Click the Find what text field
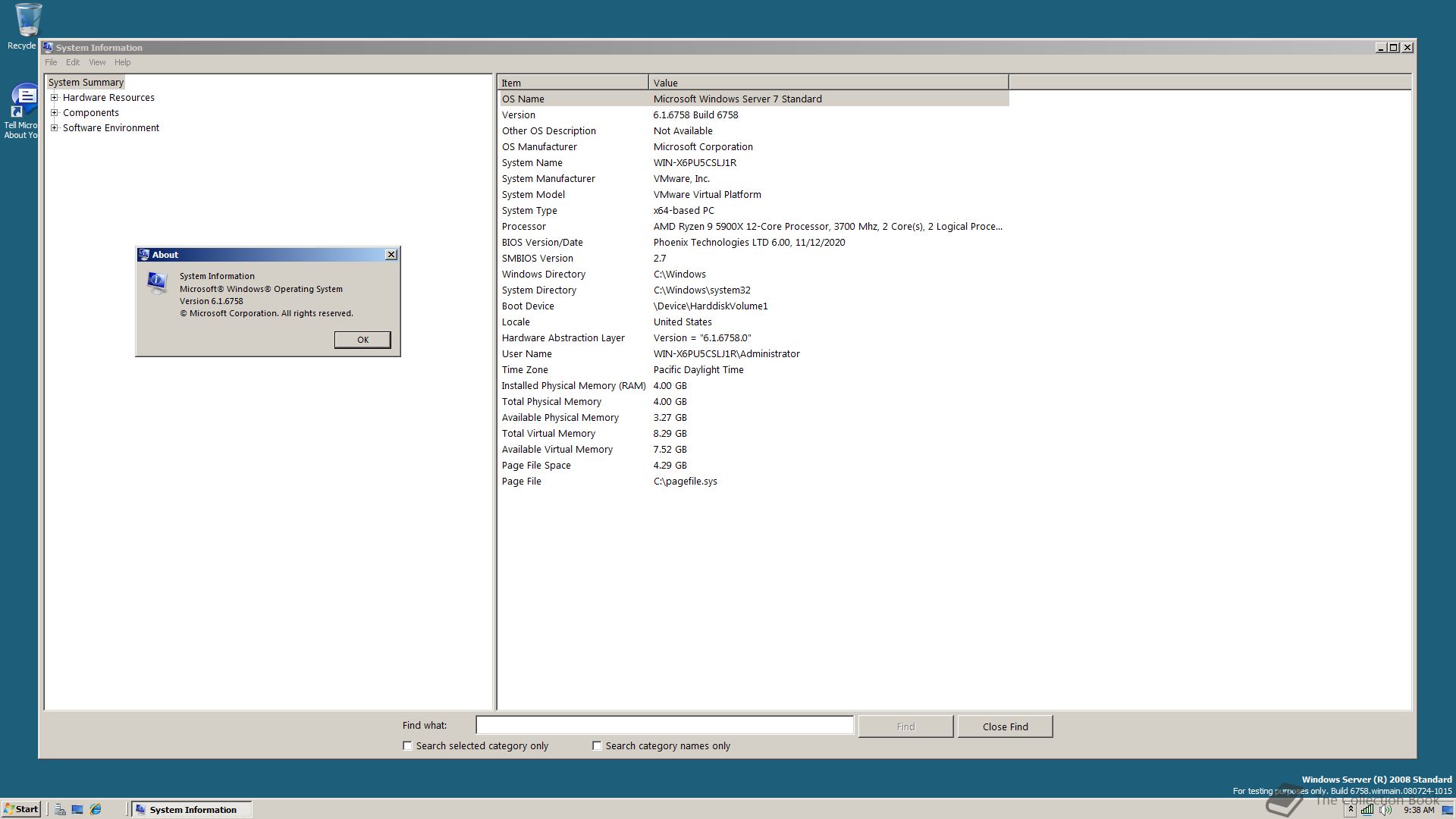Image resolution: width=1456 pixels, height=819 pixels. (x=664, y=726)
